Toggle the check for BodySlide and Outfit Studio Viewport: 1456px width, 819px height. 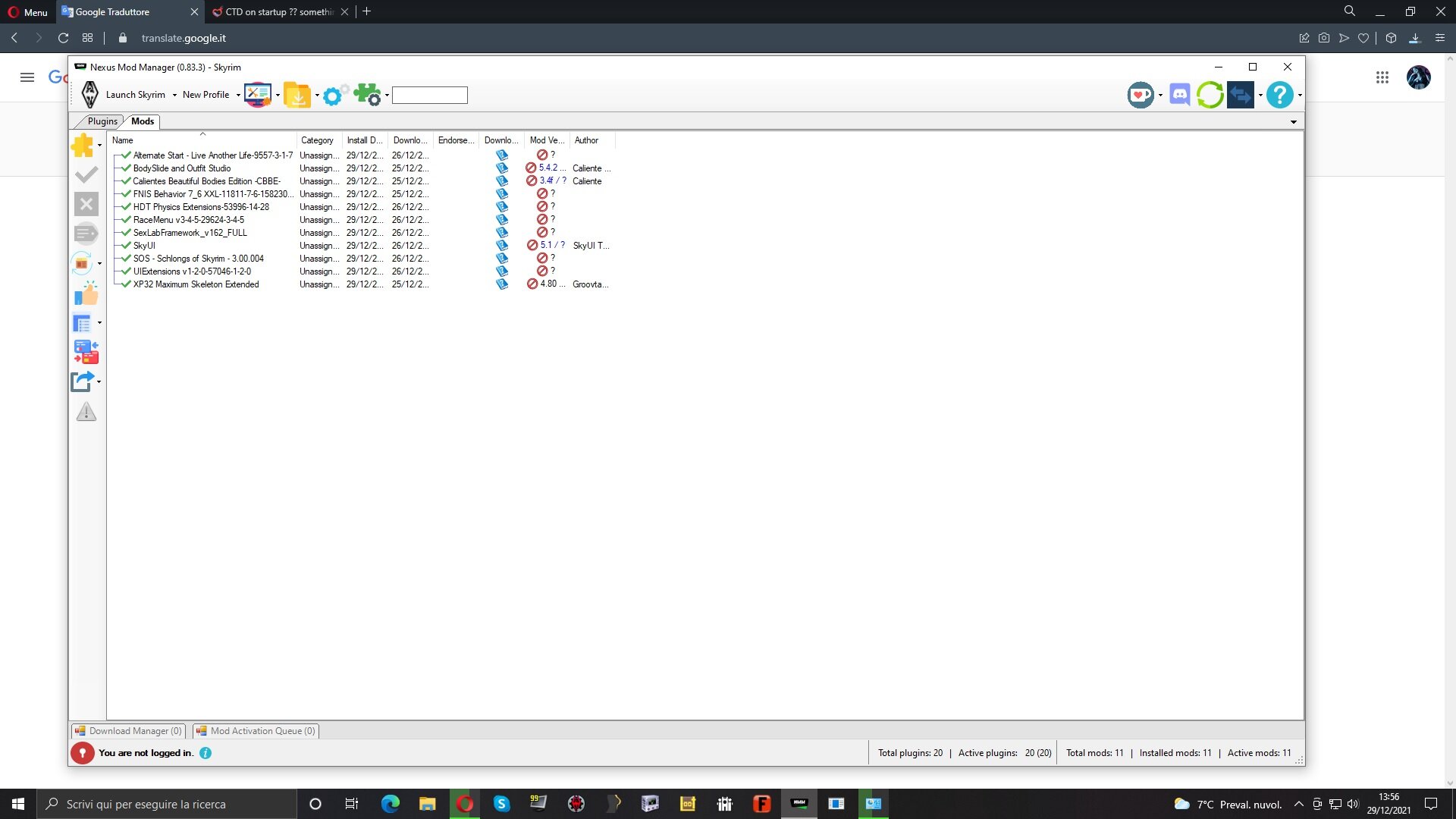click(x=126, y=168)
